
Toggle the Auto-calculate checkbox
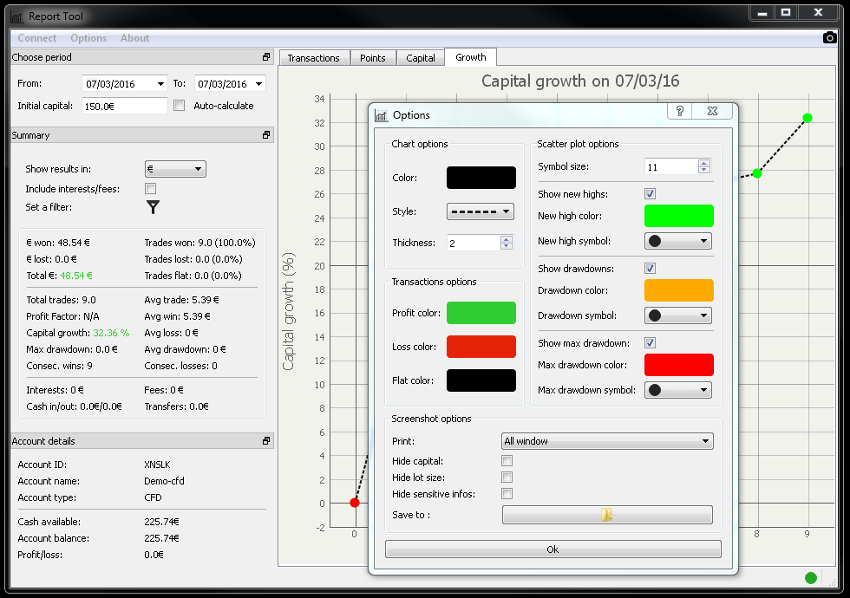[179, 105]
